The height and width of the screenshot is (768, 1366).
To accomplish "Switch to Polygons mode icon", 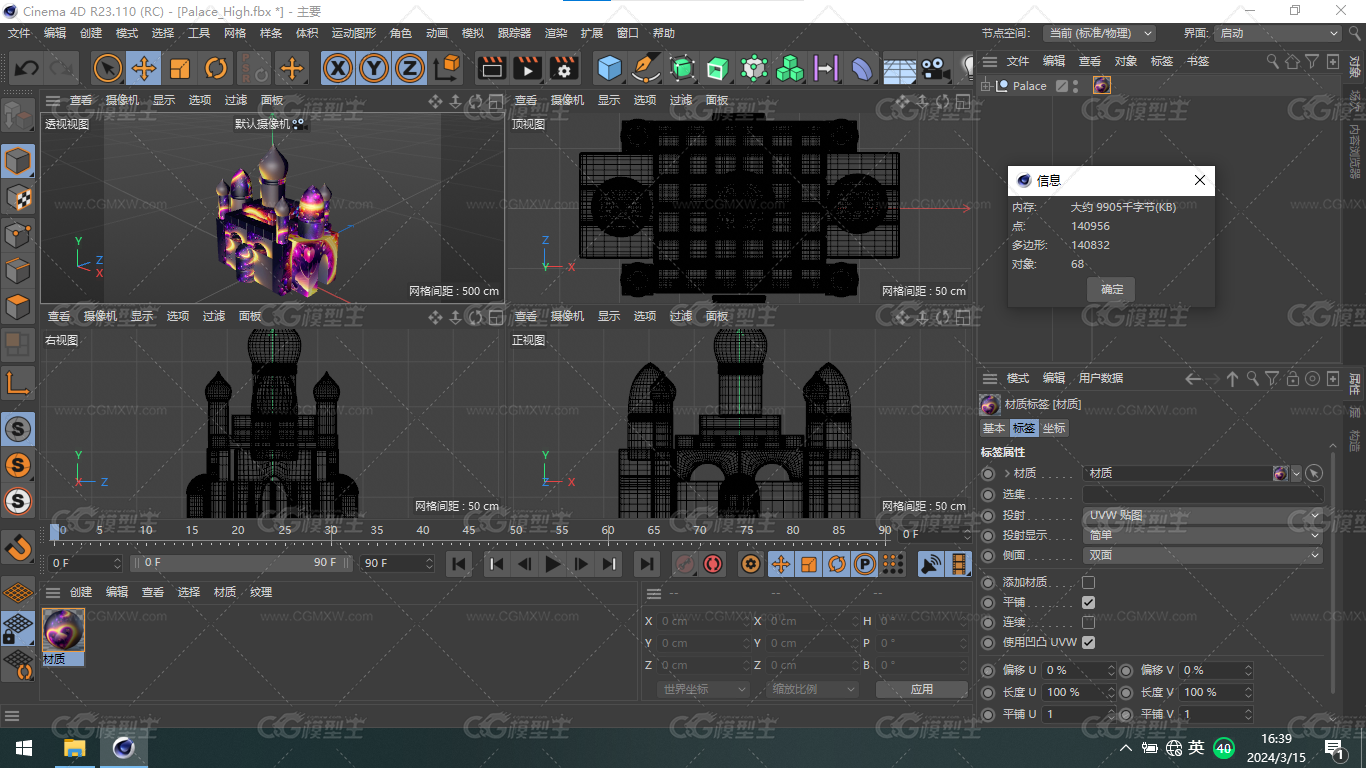I will [x=18, y=307].
